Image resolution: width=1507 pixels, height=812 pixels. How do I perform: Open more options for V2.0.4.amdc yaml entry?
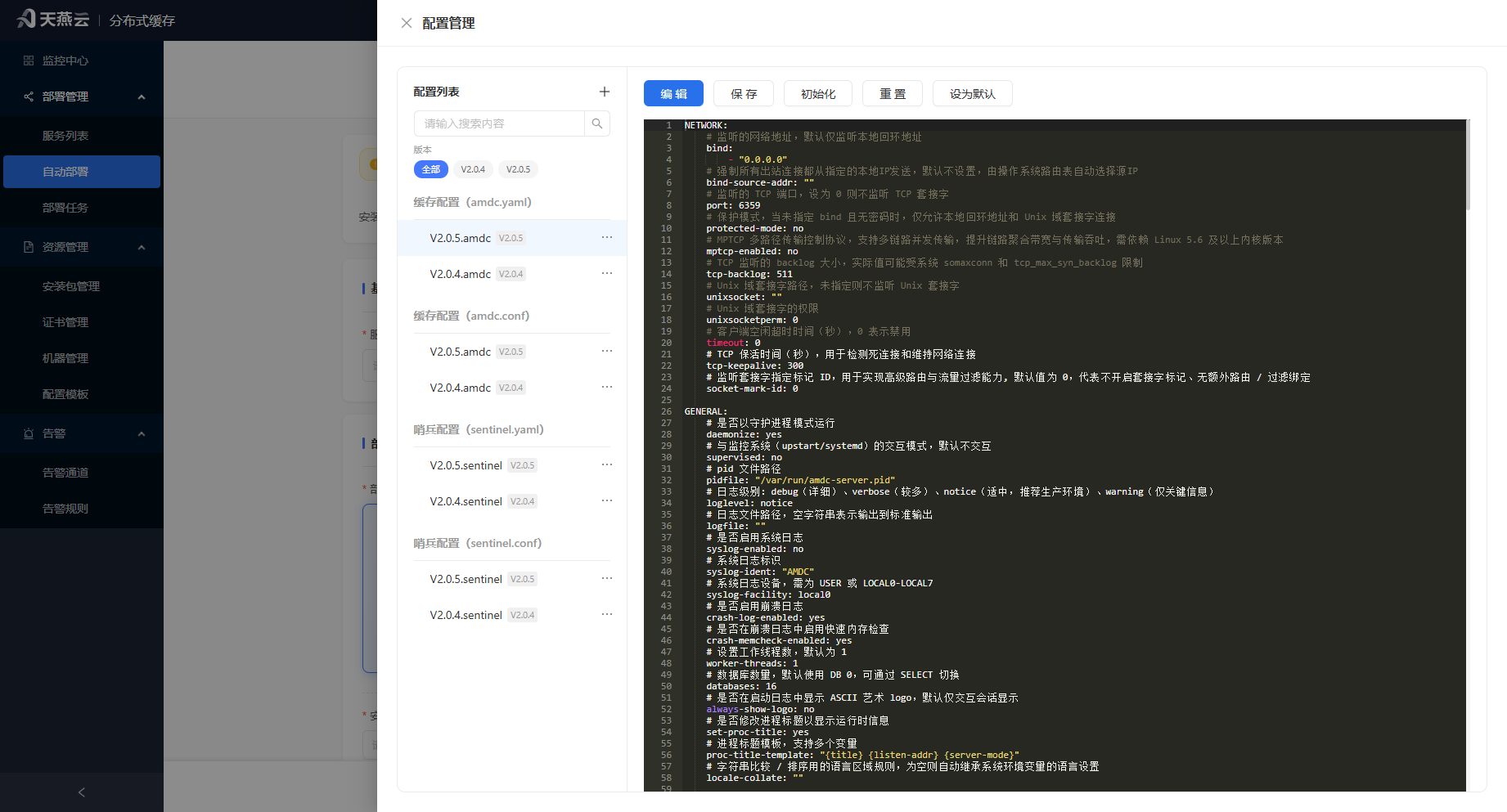[606, 273]
